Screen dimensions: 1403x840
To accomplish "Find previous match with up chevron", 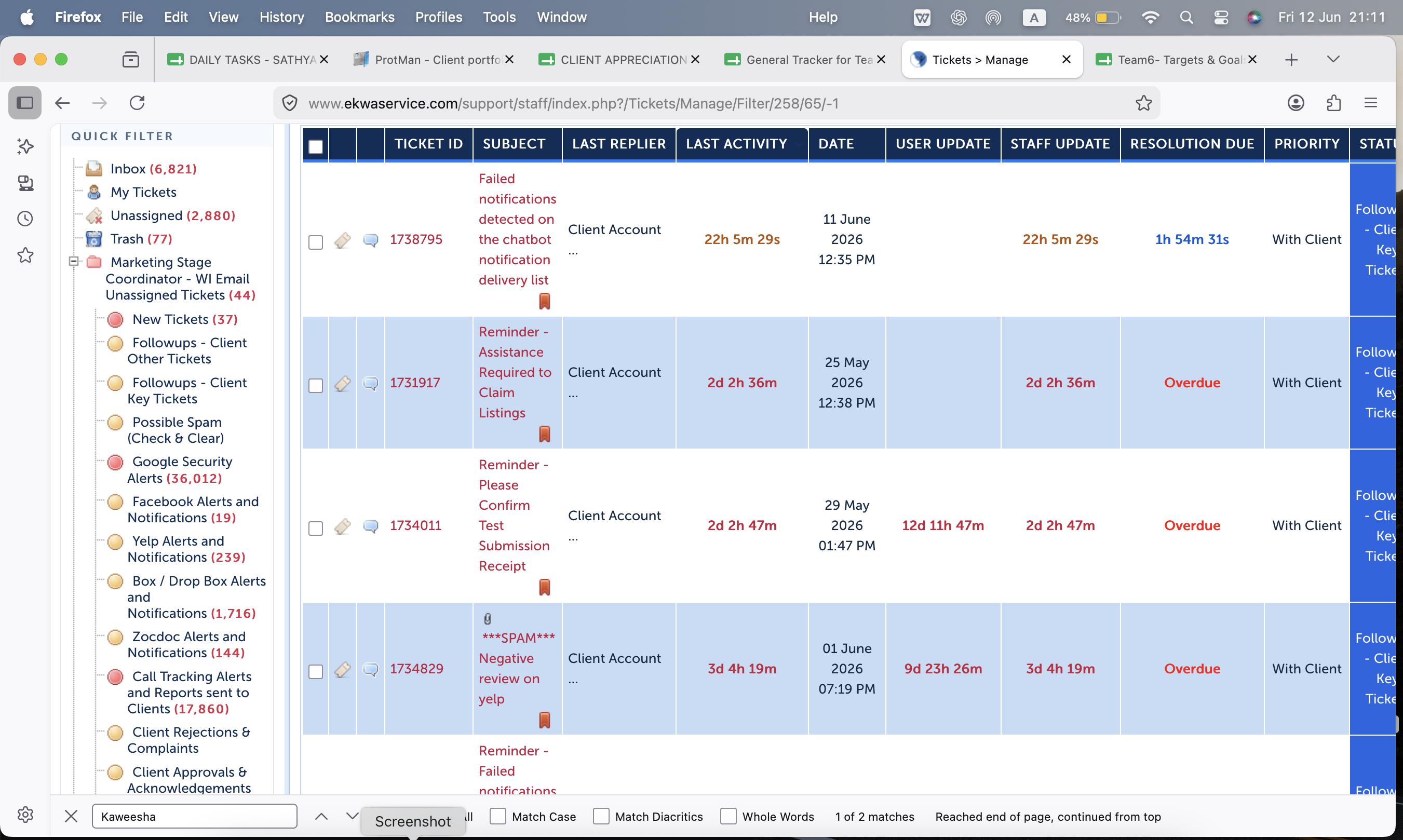I will coord(321,816).
